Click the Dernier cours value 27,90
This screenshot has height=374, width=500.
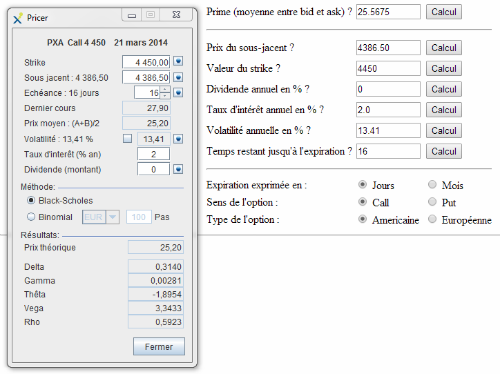pyautogui.click(x=146, y=108)
